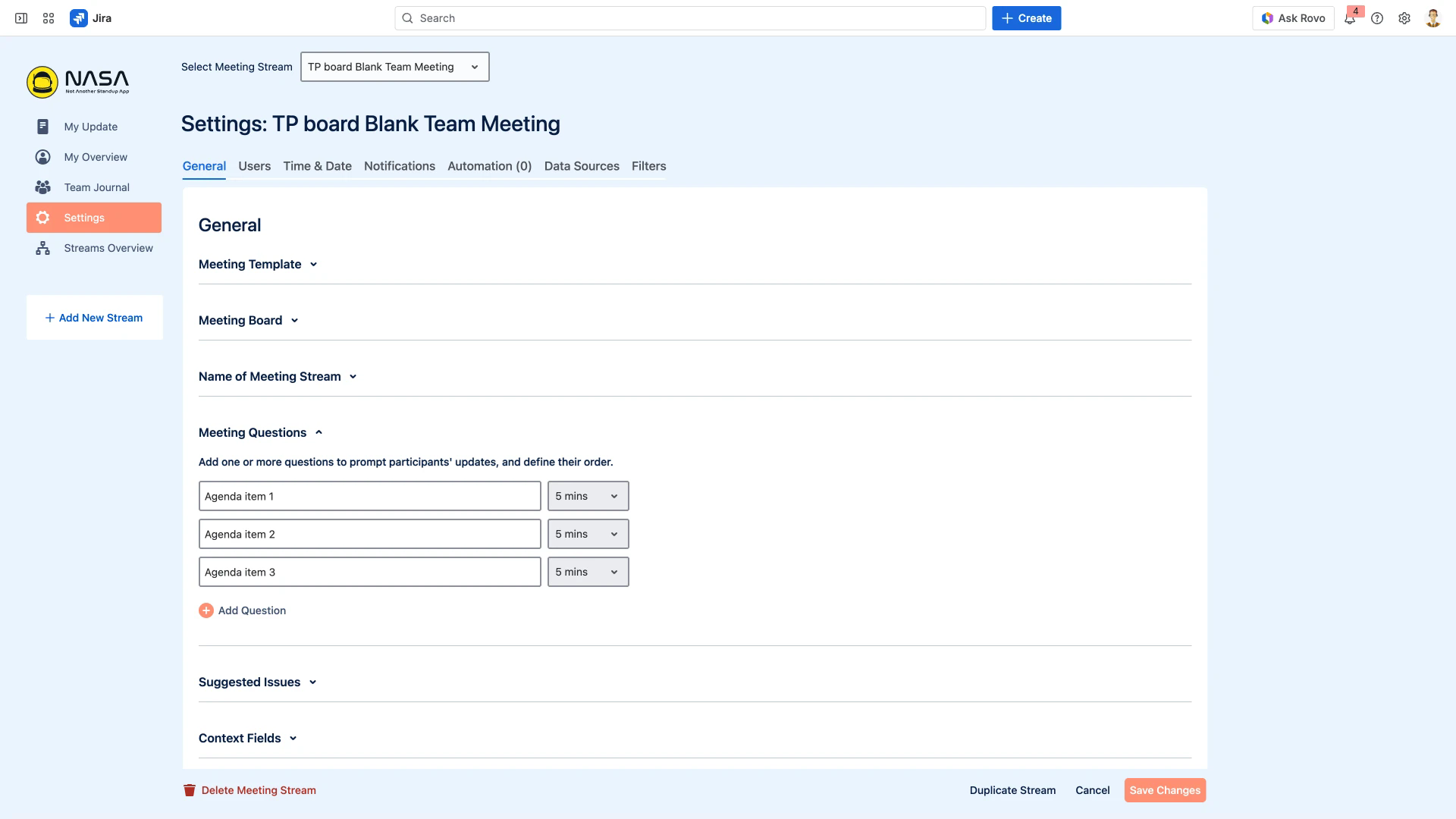Open the help question mark icon
Screen dimensions: 1456x819
tap(1378, 17)
